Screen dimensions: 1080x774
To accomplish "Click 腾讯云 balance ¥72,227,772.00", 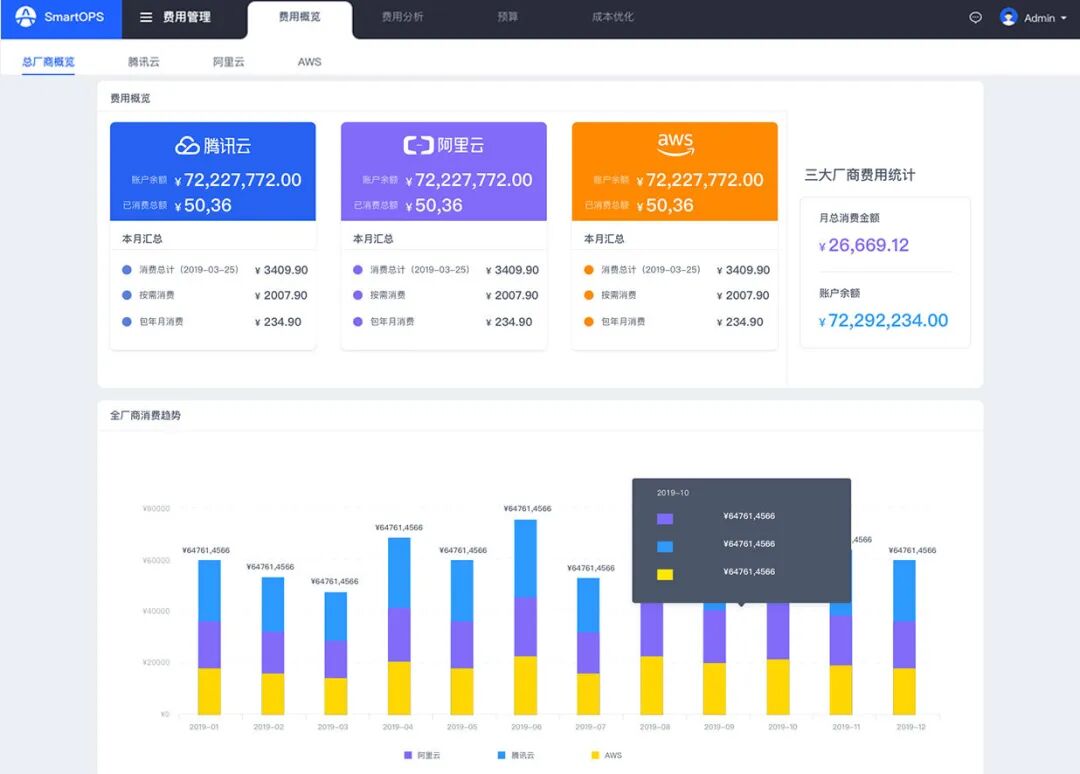I will coord(238,180).
